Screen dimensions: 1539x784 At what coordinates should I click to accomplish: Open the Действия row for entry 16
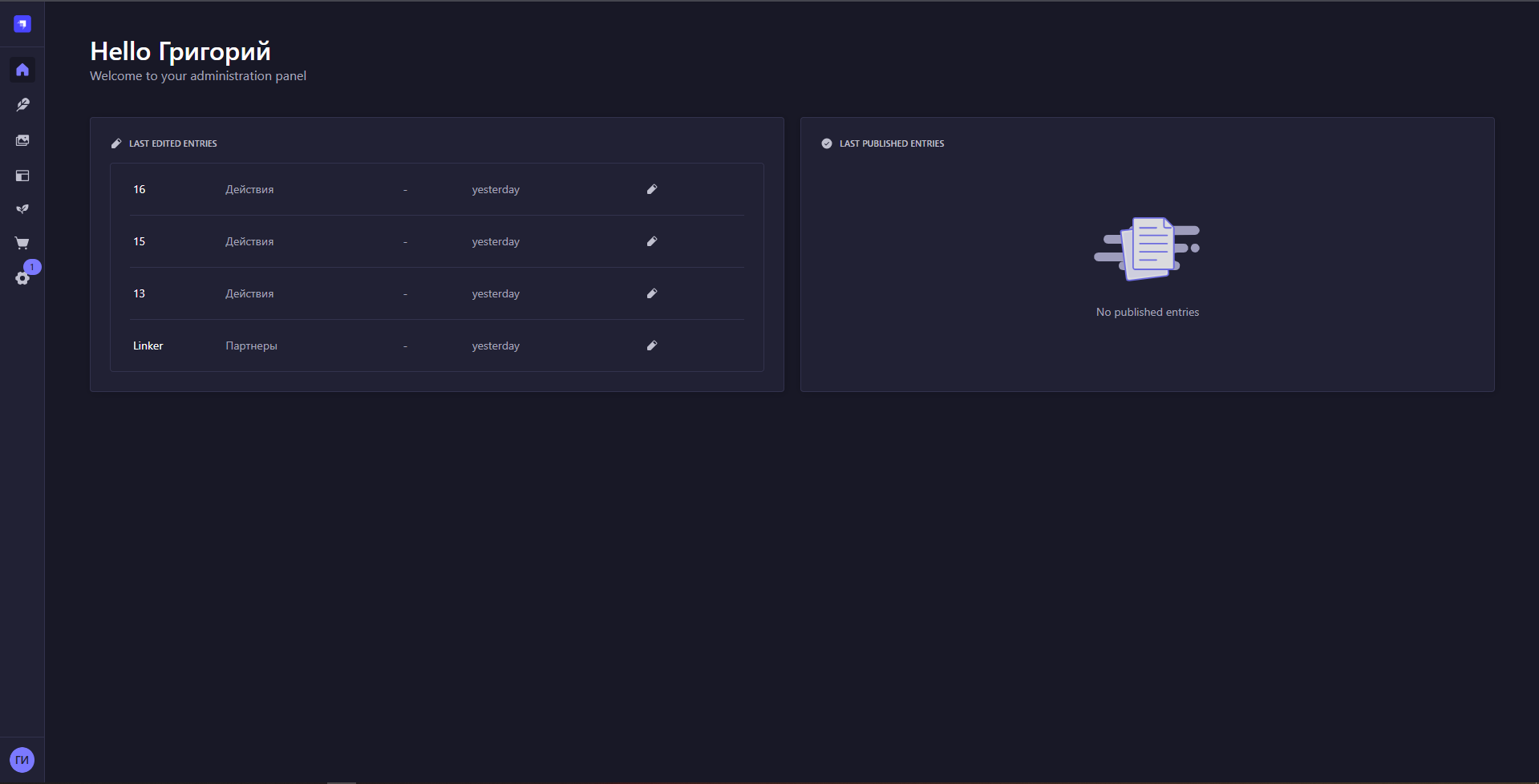(249, 189)
